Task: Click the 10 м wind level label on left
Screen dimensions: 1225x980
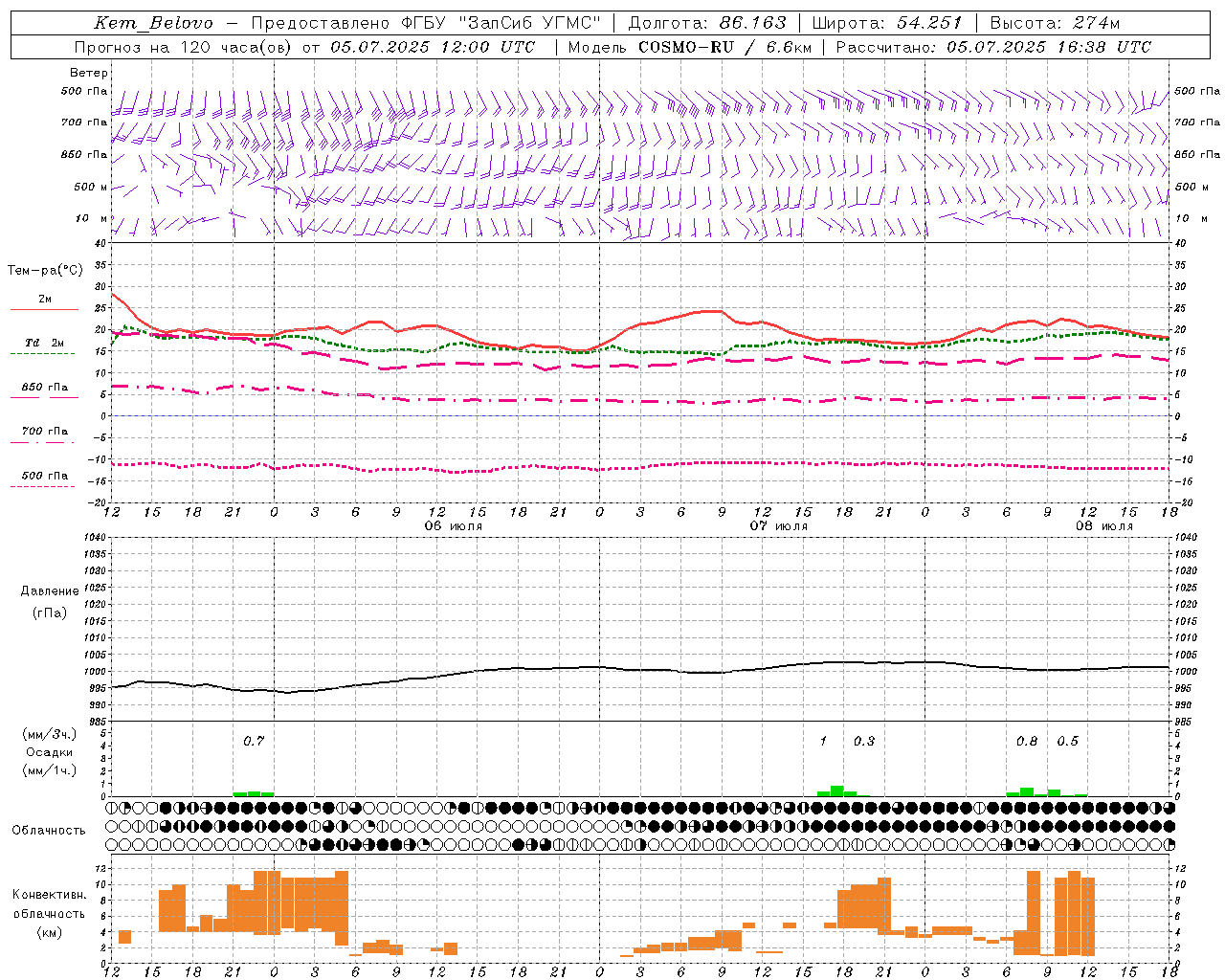Action: 92,218
